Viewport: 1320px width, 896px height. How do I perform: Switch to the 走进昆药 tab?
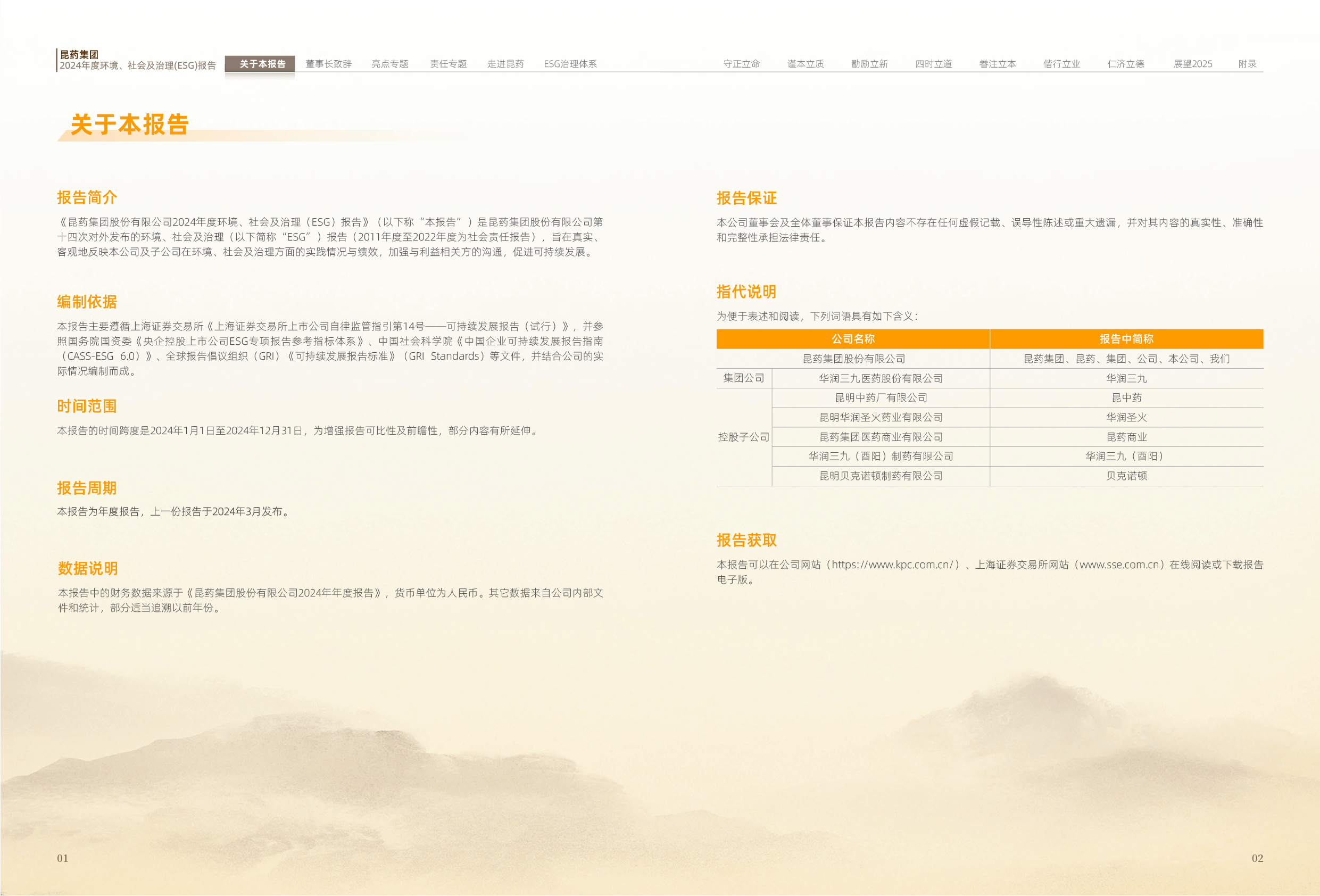505,64
